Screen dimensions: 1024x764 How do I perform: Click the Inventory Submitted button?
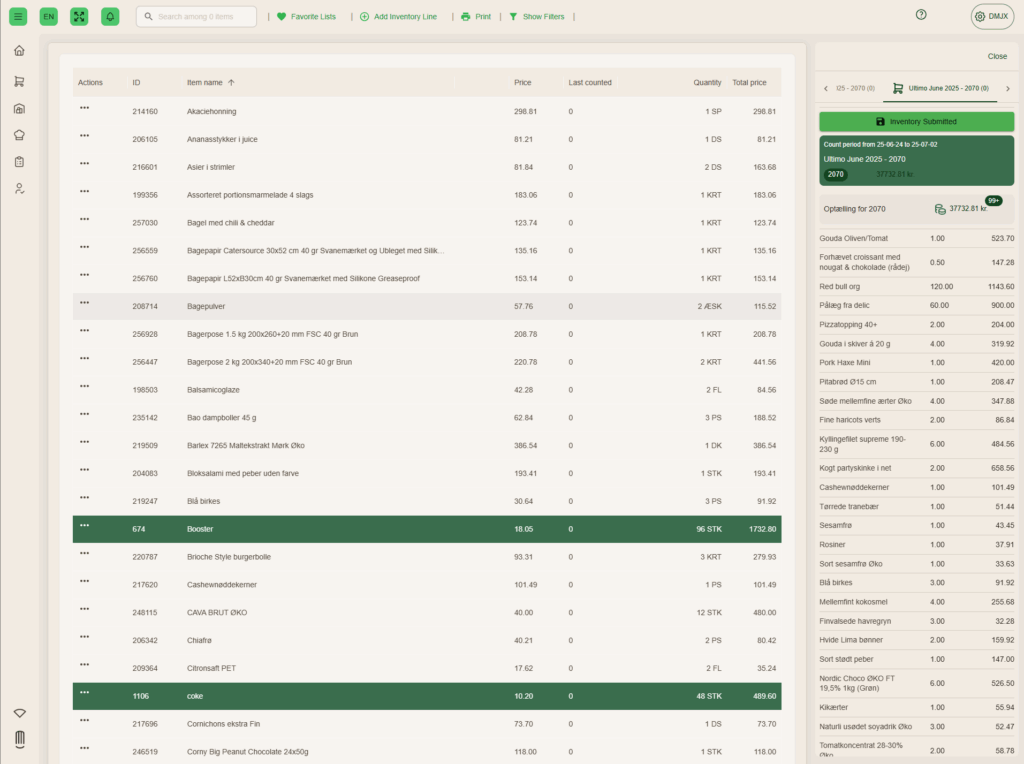(x=916, y=121)
